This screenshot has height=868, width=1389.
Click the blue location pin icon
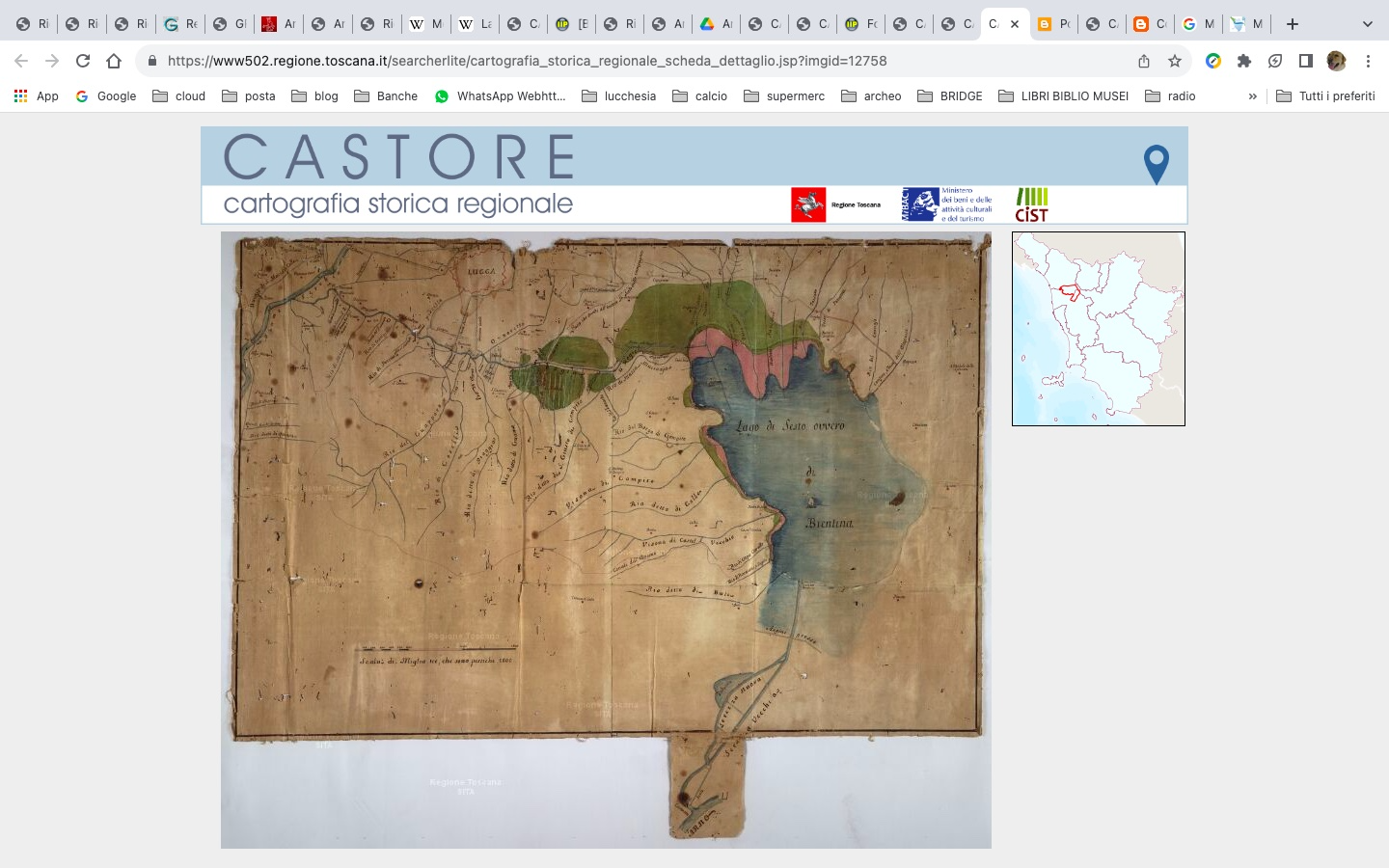click(1156, 165)
